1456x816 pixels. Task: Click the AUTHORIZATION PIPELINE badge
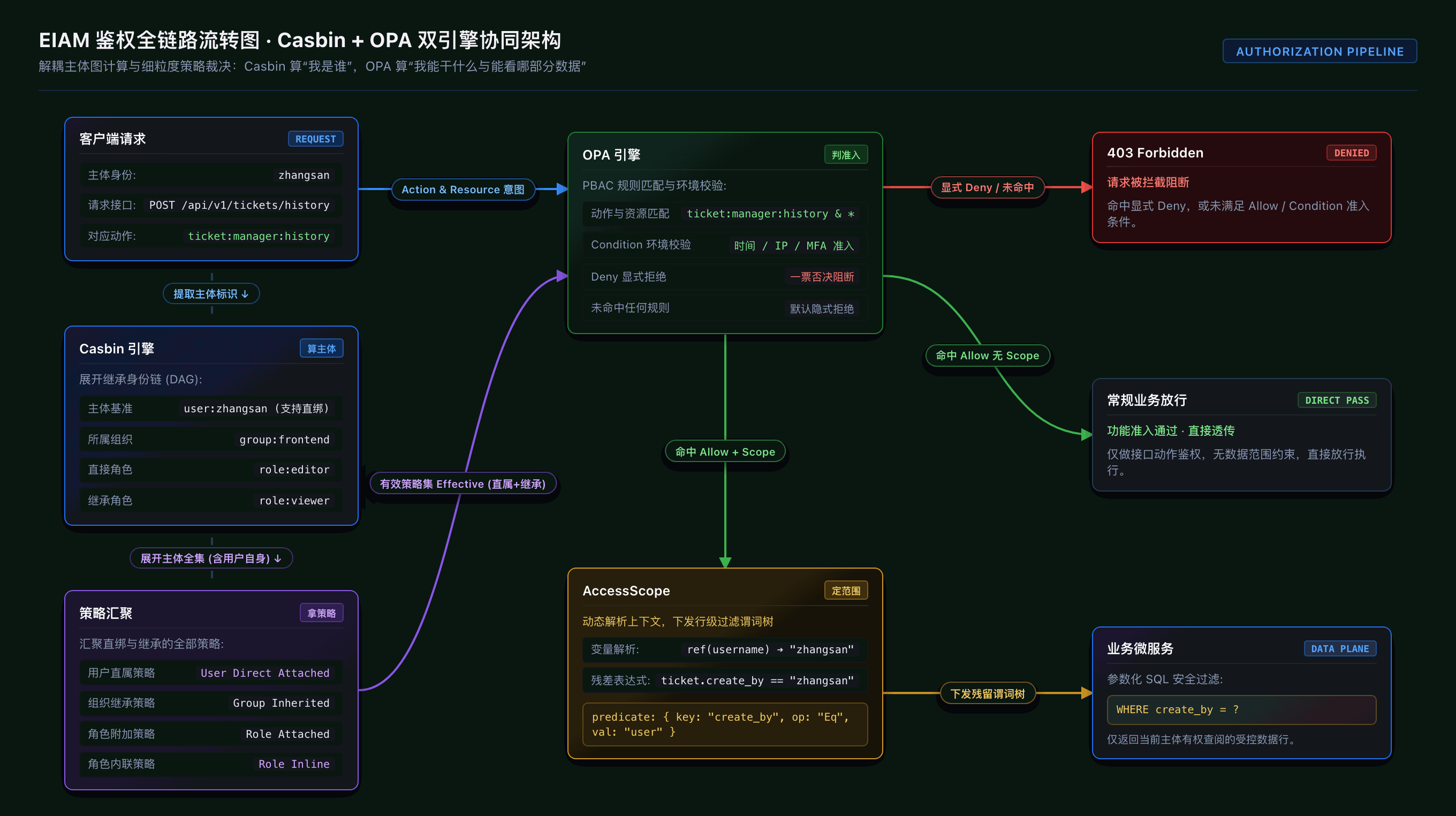(1319, 51)
